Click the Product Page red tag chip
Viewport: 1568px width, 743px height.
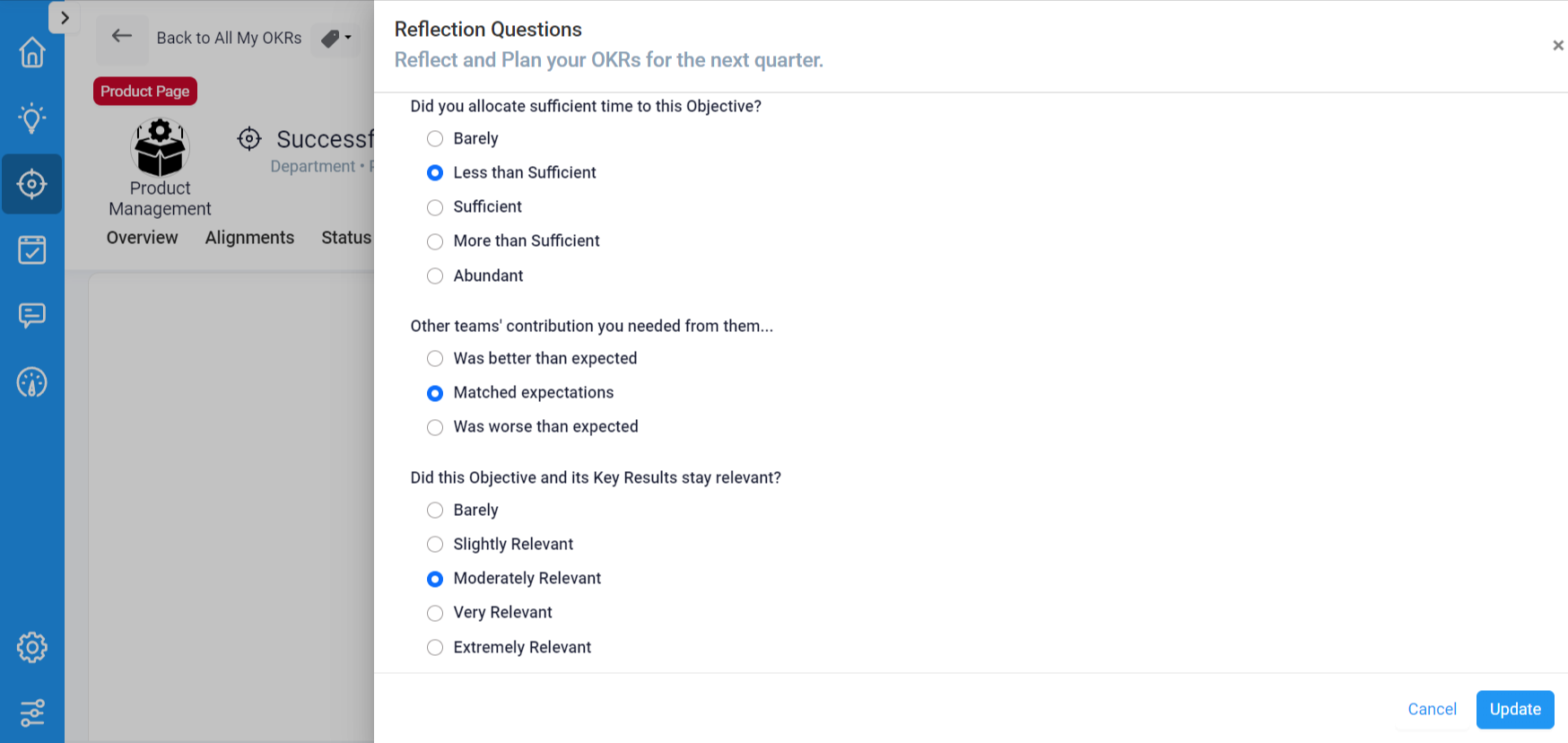(144, 91)
